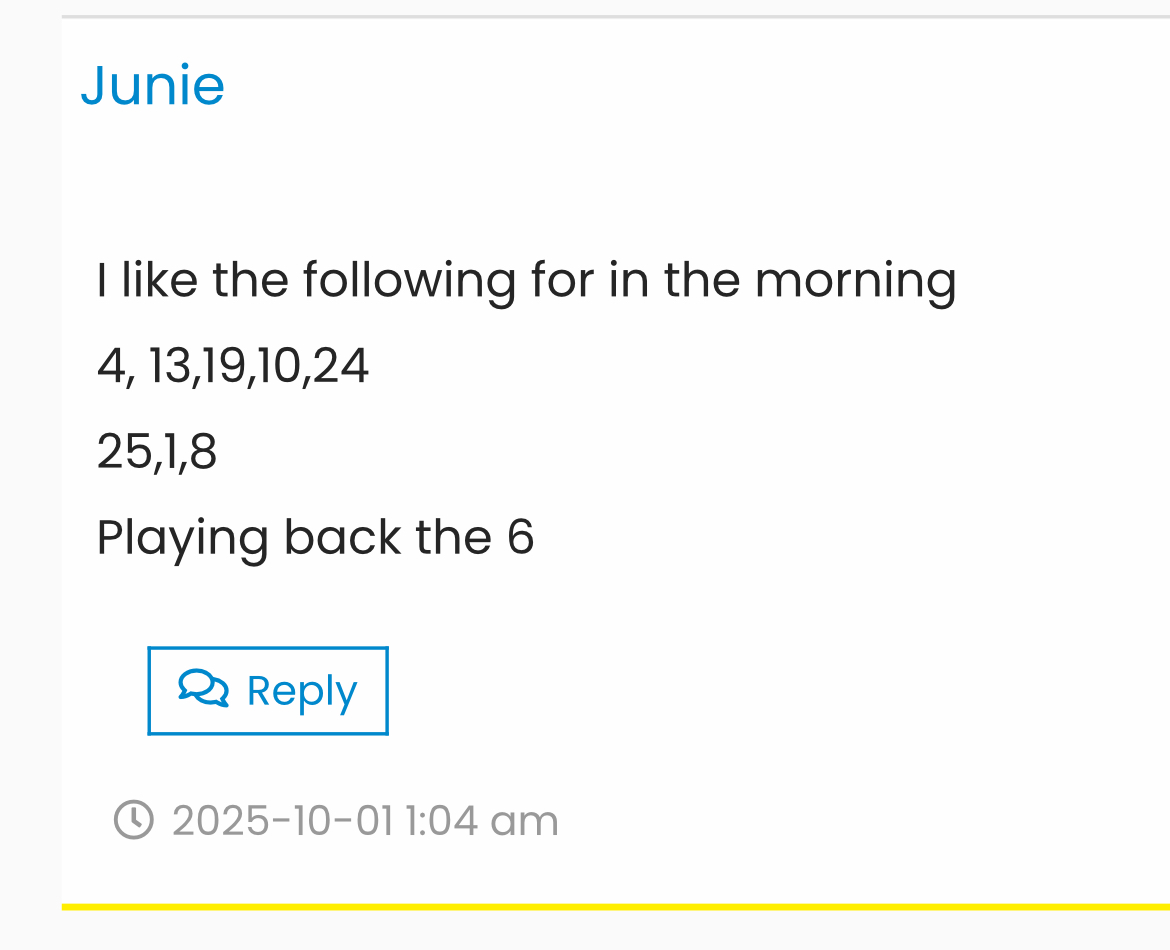Click the clock icon beside the timestamp
The height and width of the screenshot is (950, 1170).
coord(134,819)
